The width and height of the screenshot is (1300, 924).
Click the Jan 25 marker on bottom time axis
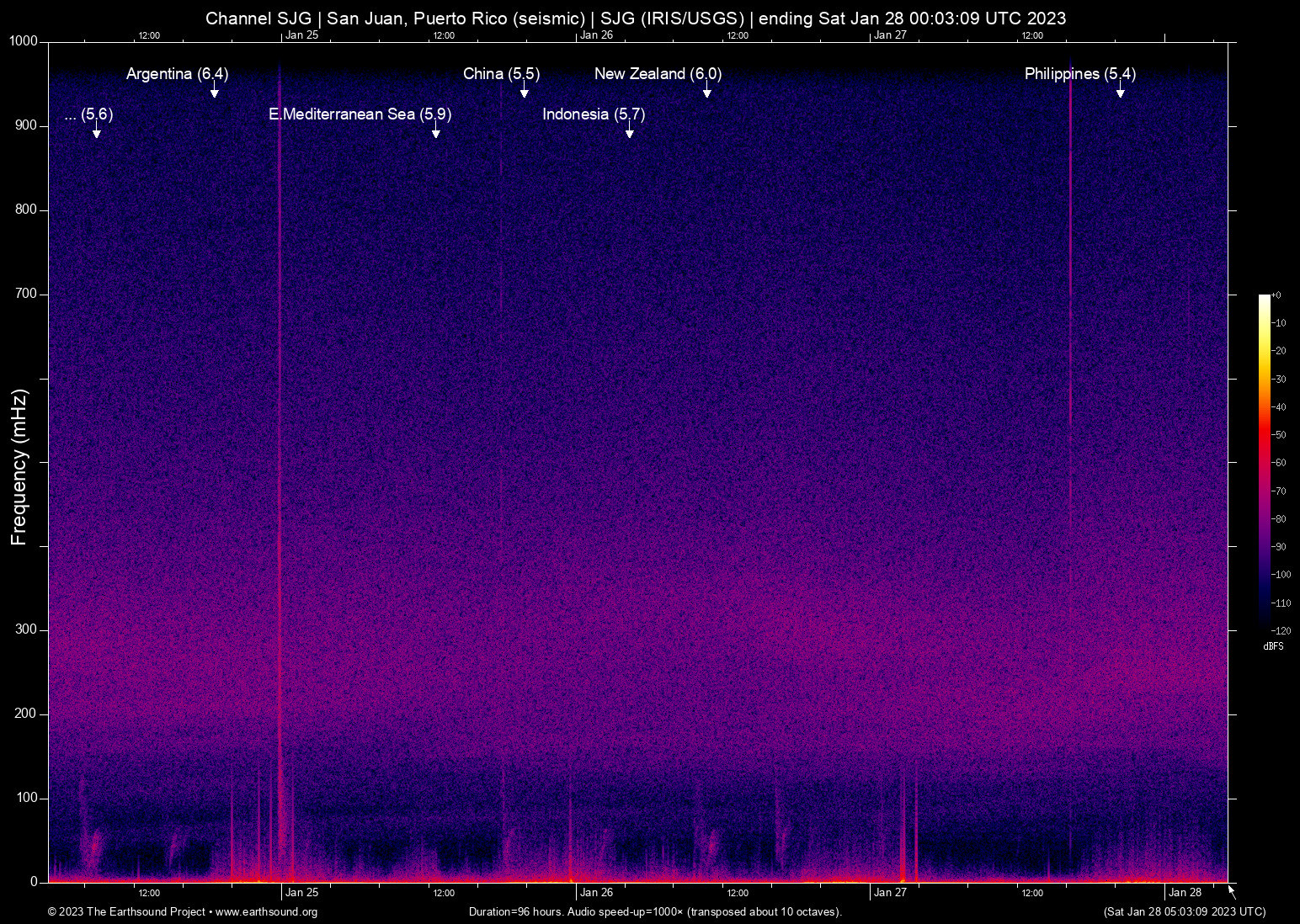301,893
